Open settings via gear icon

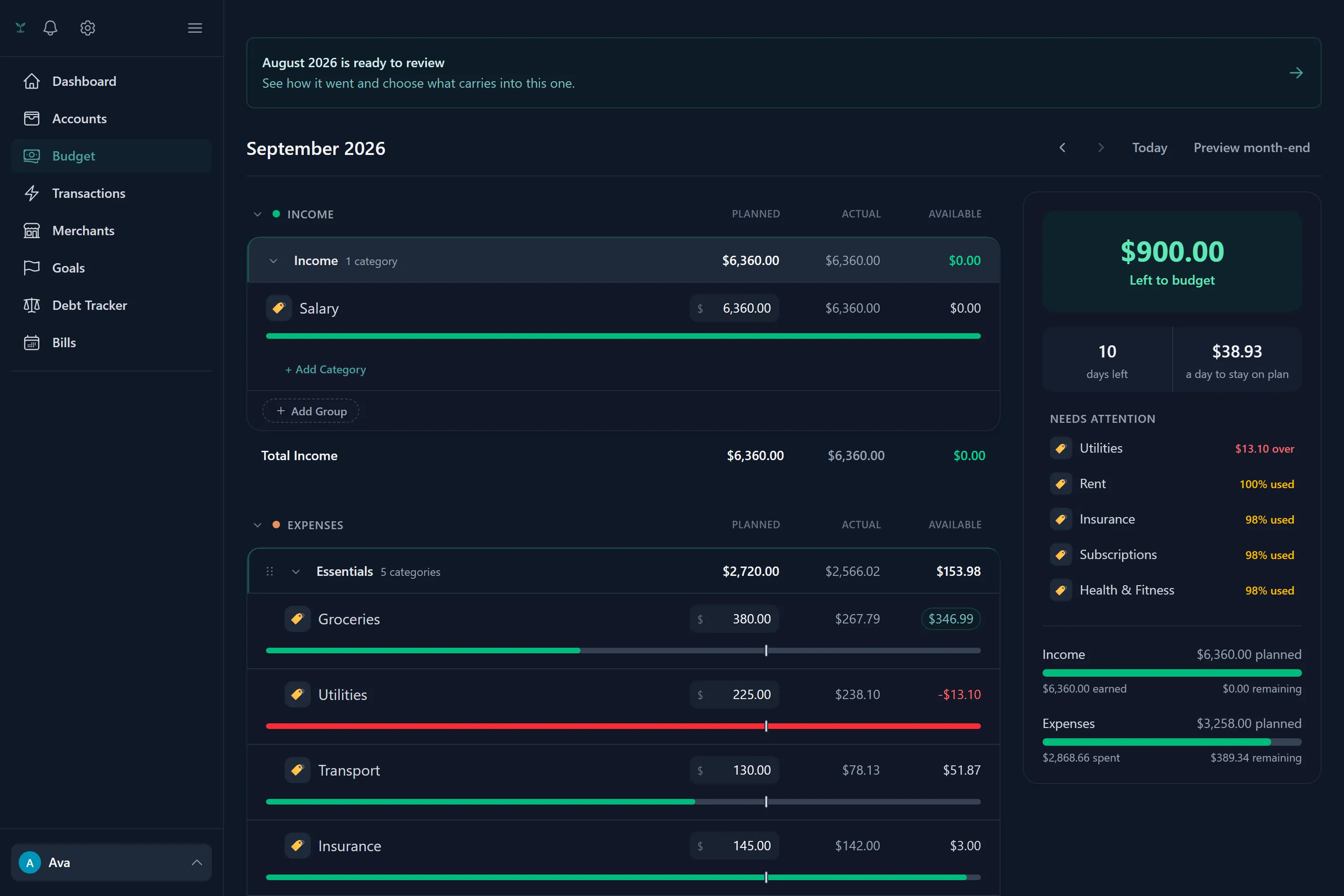87,28
